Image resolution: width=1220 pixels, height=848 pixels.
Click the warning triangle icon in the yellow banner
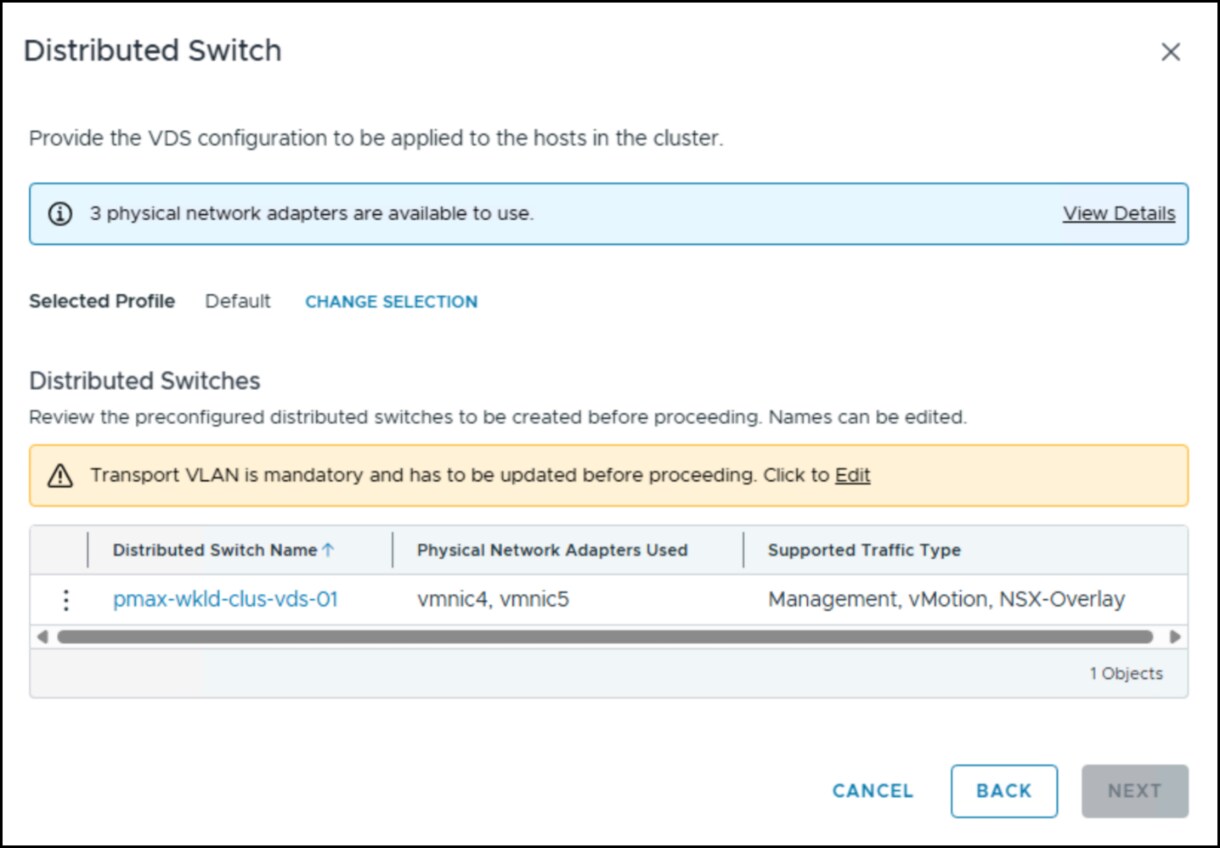coord(61,476)
